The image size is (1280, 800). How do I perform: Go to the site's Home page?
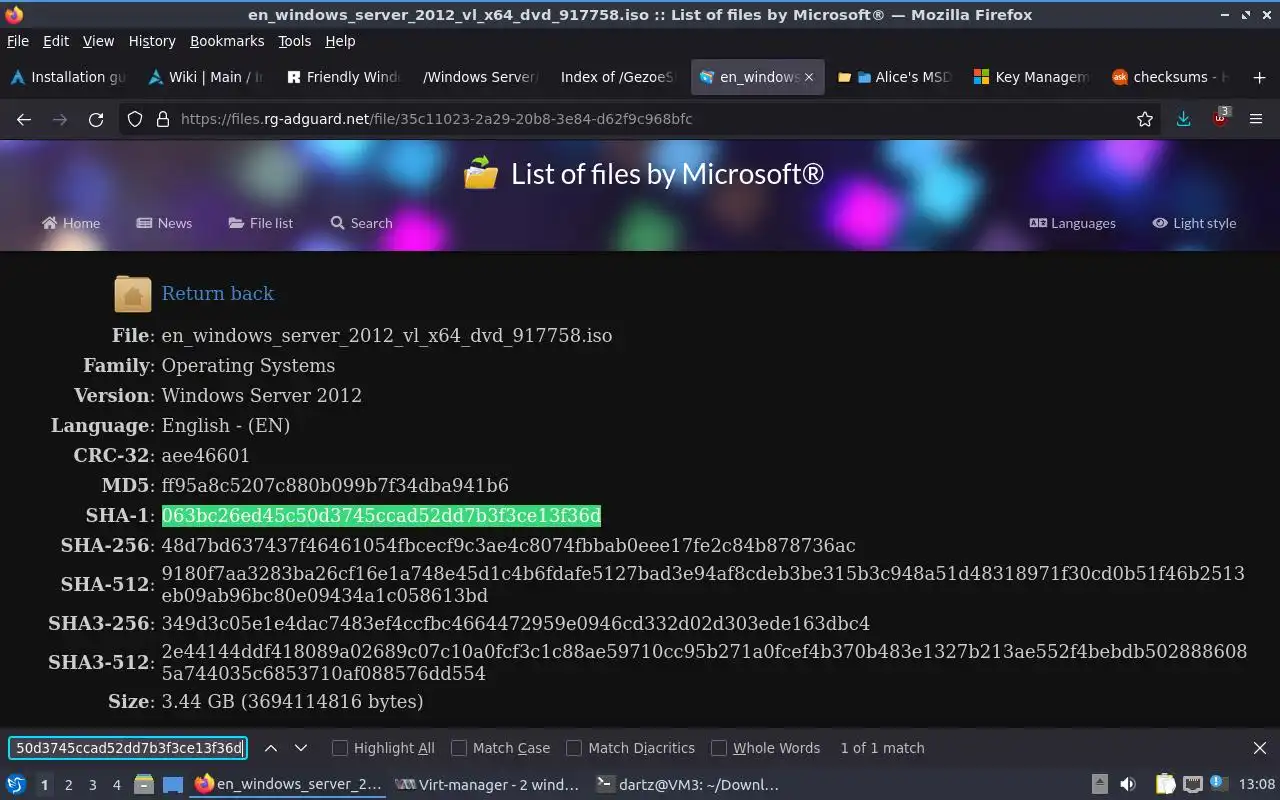pos(71,223)
